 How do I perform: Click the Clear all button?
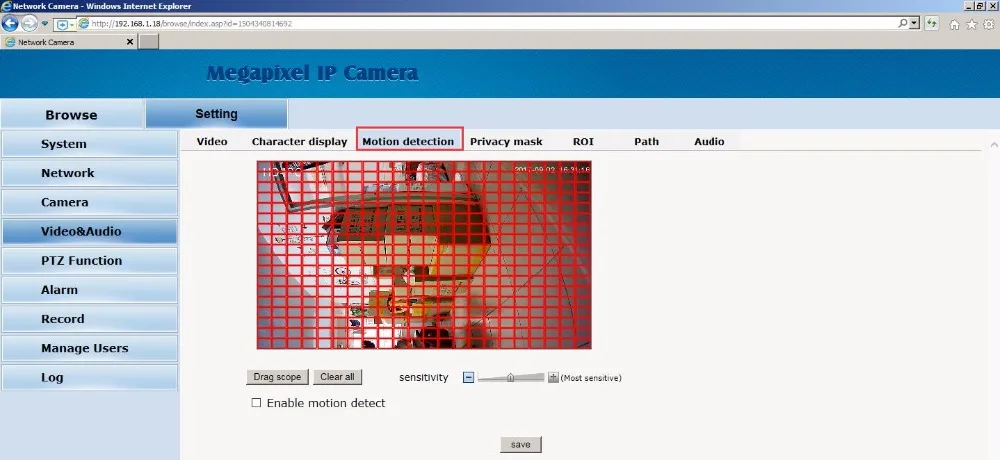click(x=337, y=377)
